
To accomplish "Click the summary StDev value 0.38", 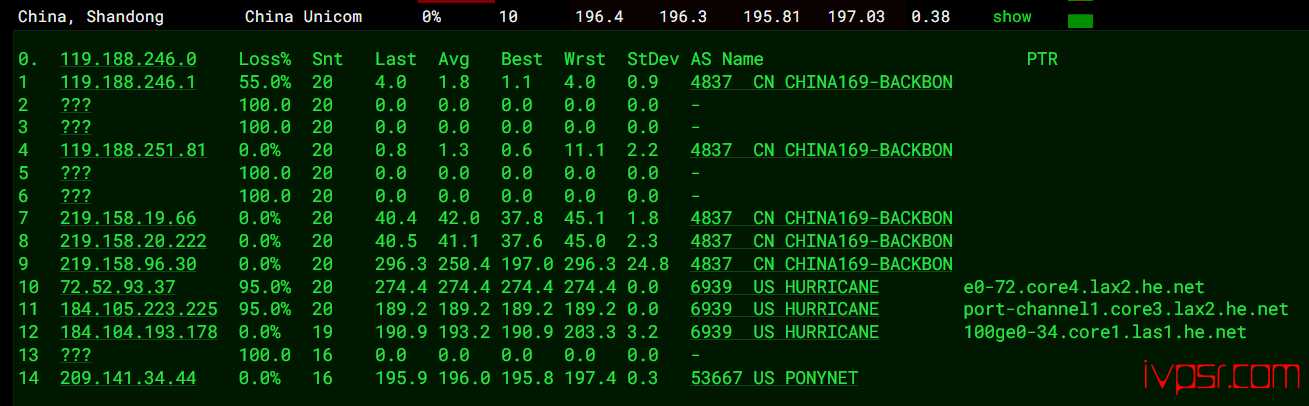I will pyautogui.click(x=931, y=17).
